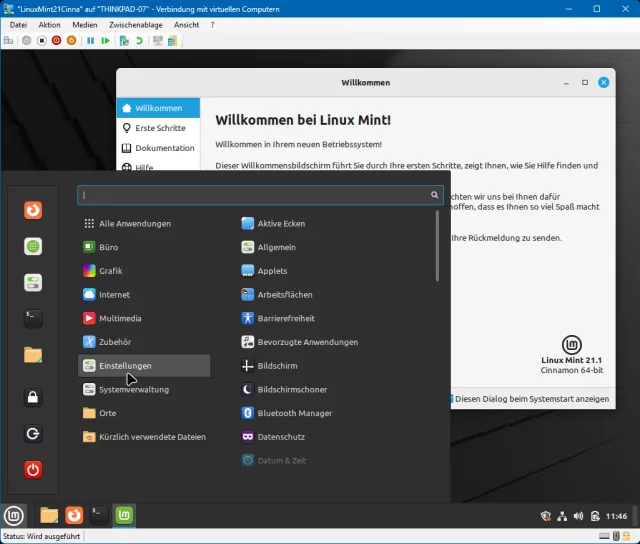Select the Büro category
The width and height of the screenshot is (640, 544).
tap(144, 247)
